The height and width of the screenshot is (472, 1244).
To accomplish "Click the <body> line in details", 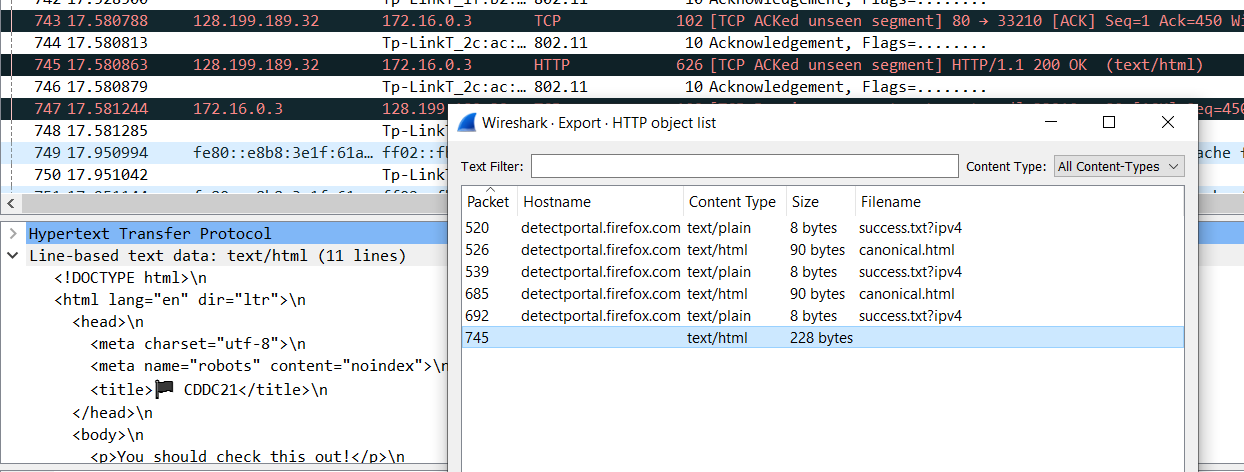I will pyautogui.click(x=108, y=434).
